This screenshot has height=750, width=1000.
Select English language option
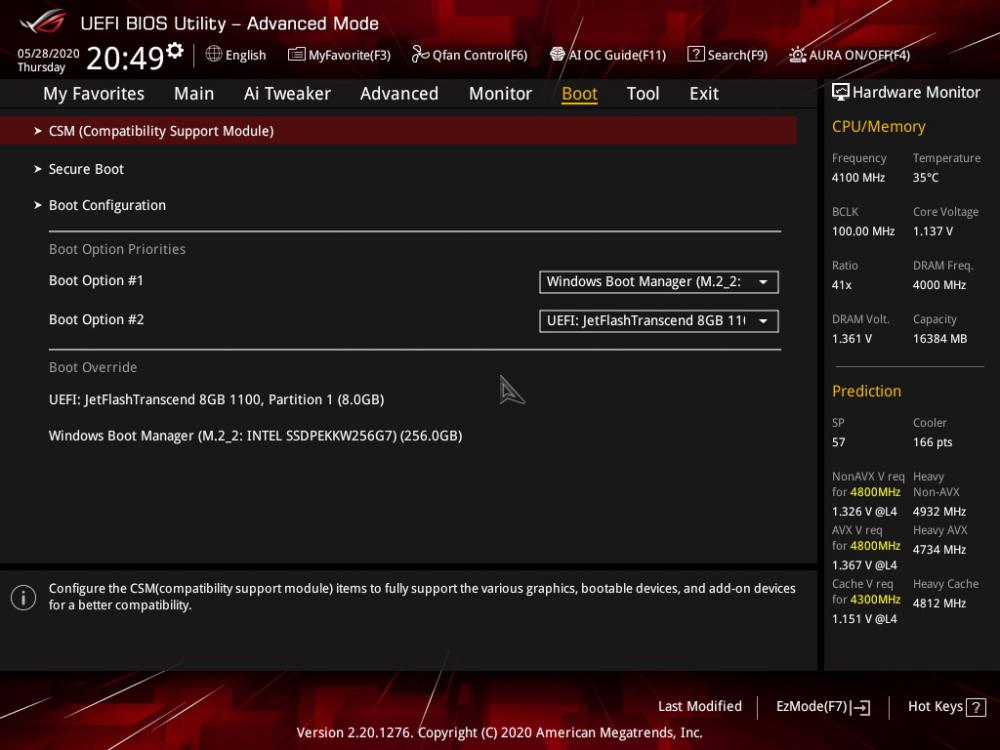pos(246,55)
